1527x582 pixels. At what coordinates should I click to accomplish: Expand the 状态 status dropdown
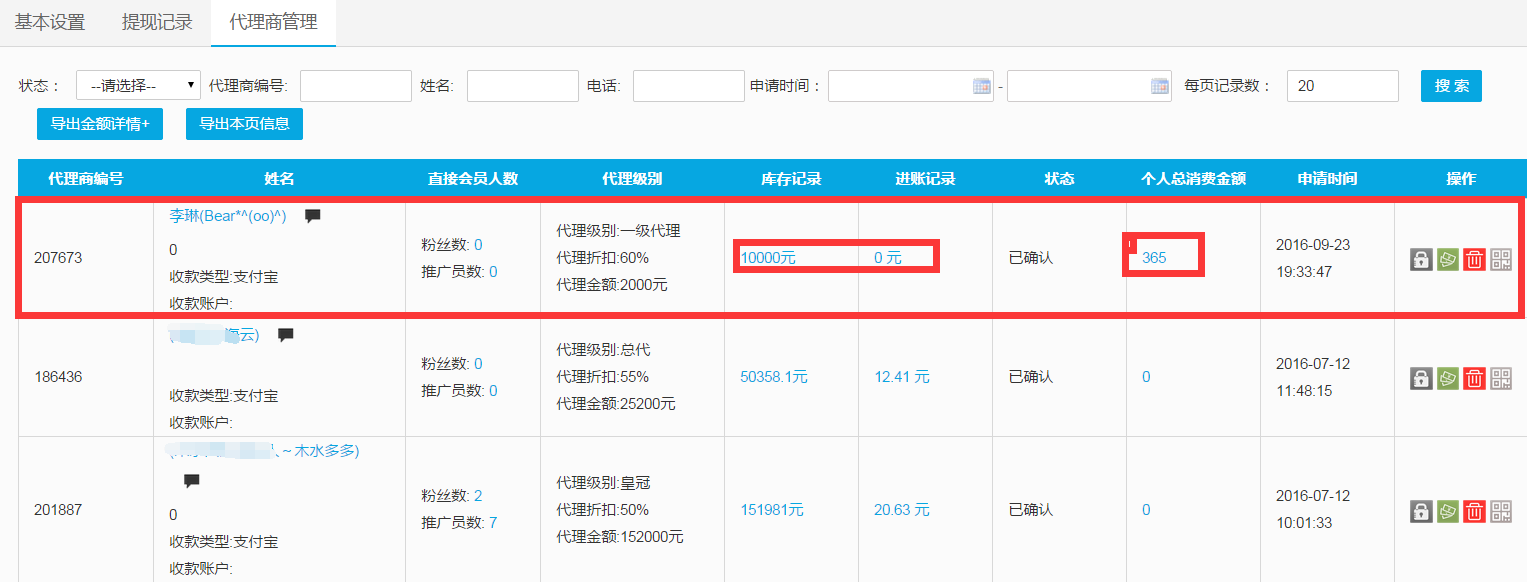point(138,86)
